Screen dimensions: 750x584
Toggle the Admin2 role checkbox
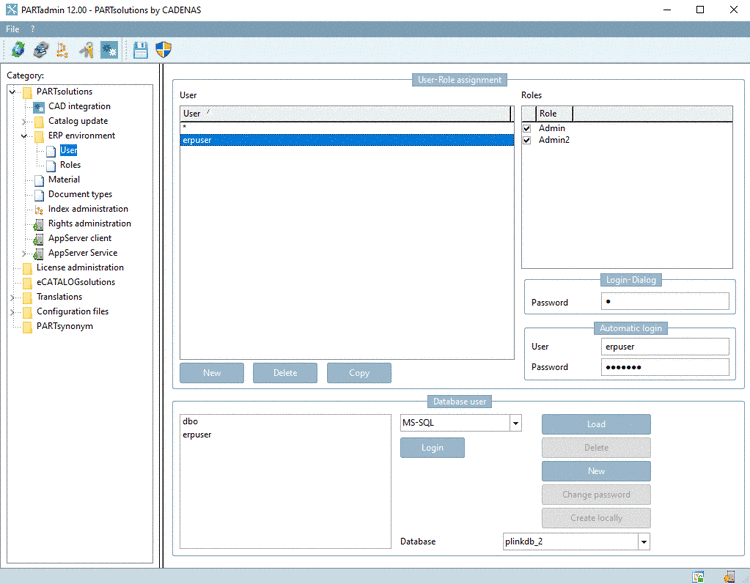point(527,140)
